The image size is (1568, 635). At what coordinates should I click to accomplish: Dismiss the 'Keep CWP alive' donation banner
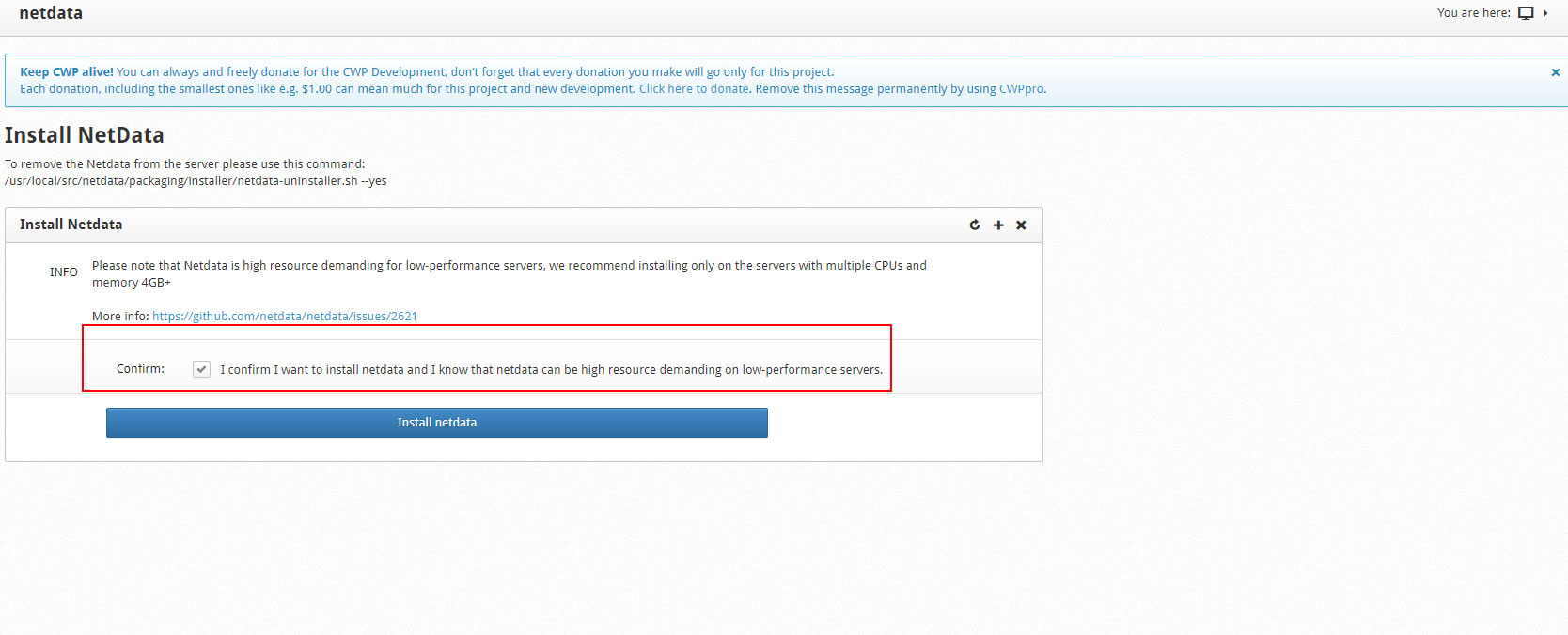pyautogui.click(x=1555, y=72)
